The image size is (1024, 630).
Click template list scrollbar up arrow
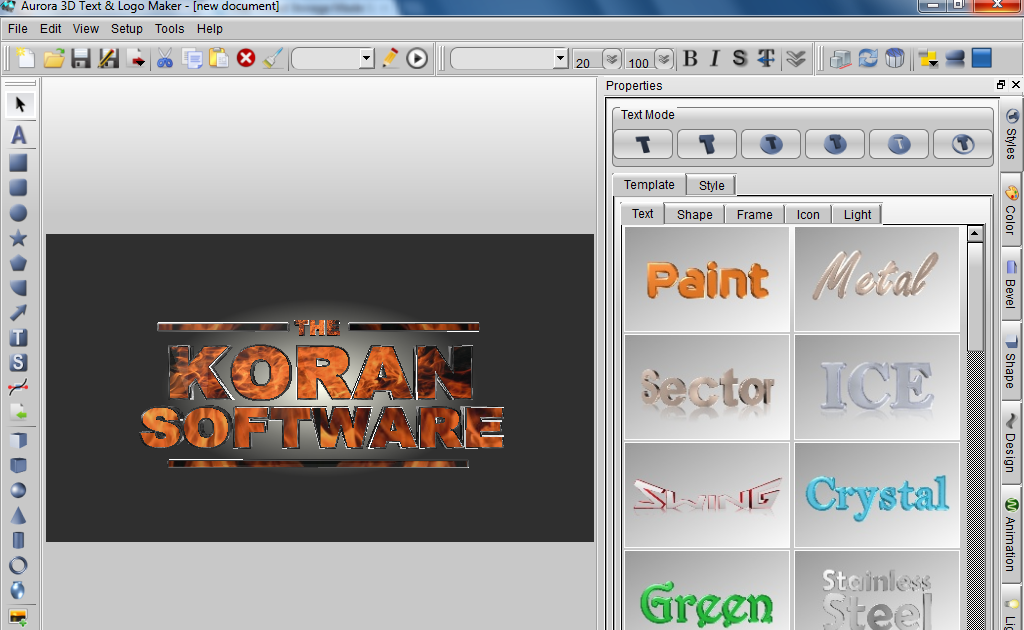pos(975,233)
